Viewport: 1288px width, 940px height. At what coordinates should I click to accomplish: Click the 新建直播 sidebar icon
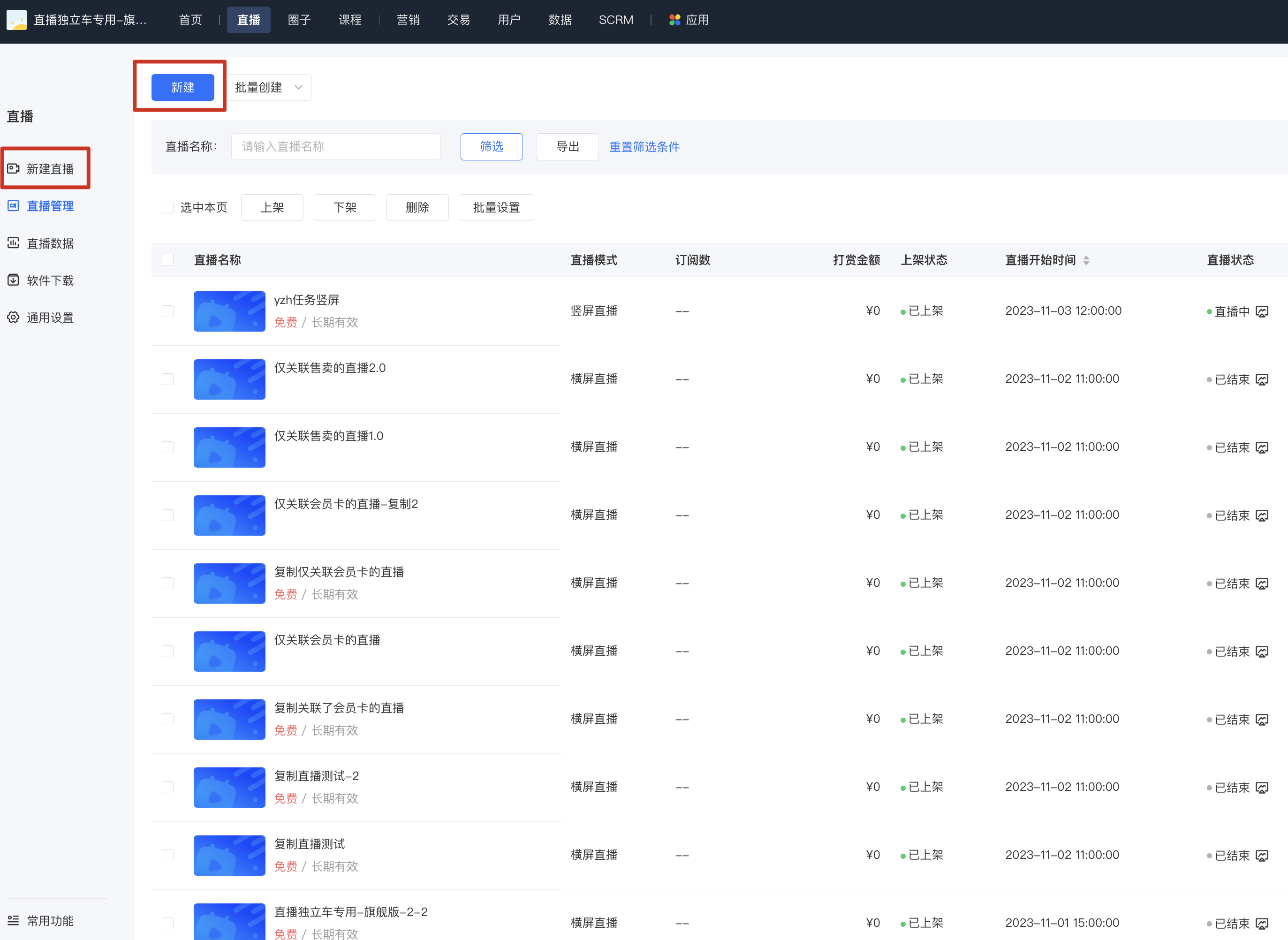pos(13,168)
